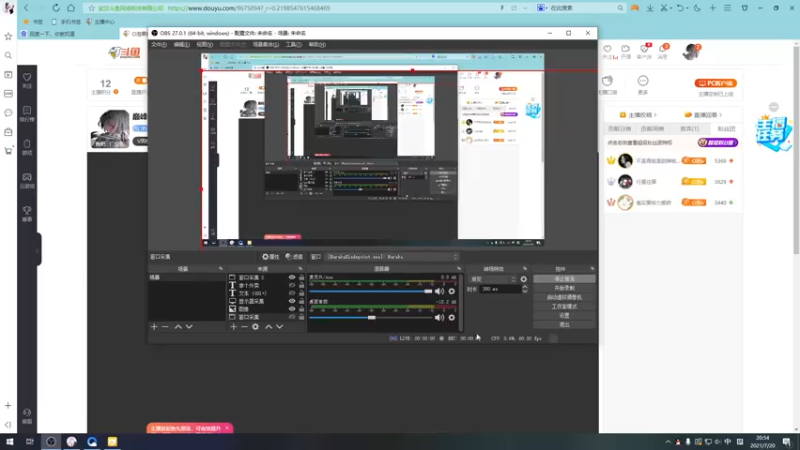Toggle visibility of last 窗口采集 source
This screenshot has height=450, width=800.
point(292,317)
